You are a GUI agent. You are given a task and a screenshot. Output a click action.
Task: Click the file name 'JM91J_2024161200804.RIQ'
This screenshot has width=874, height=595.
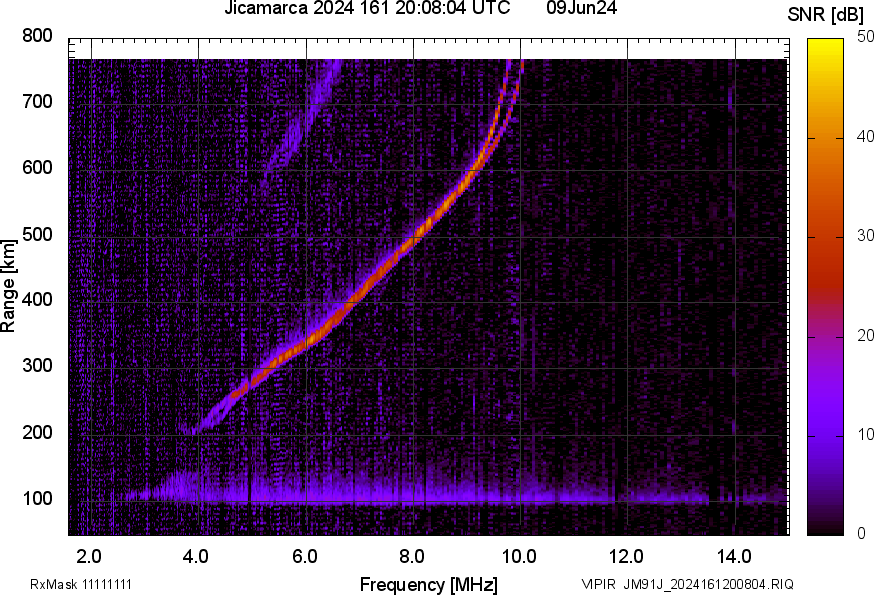pos(708,584)
